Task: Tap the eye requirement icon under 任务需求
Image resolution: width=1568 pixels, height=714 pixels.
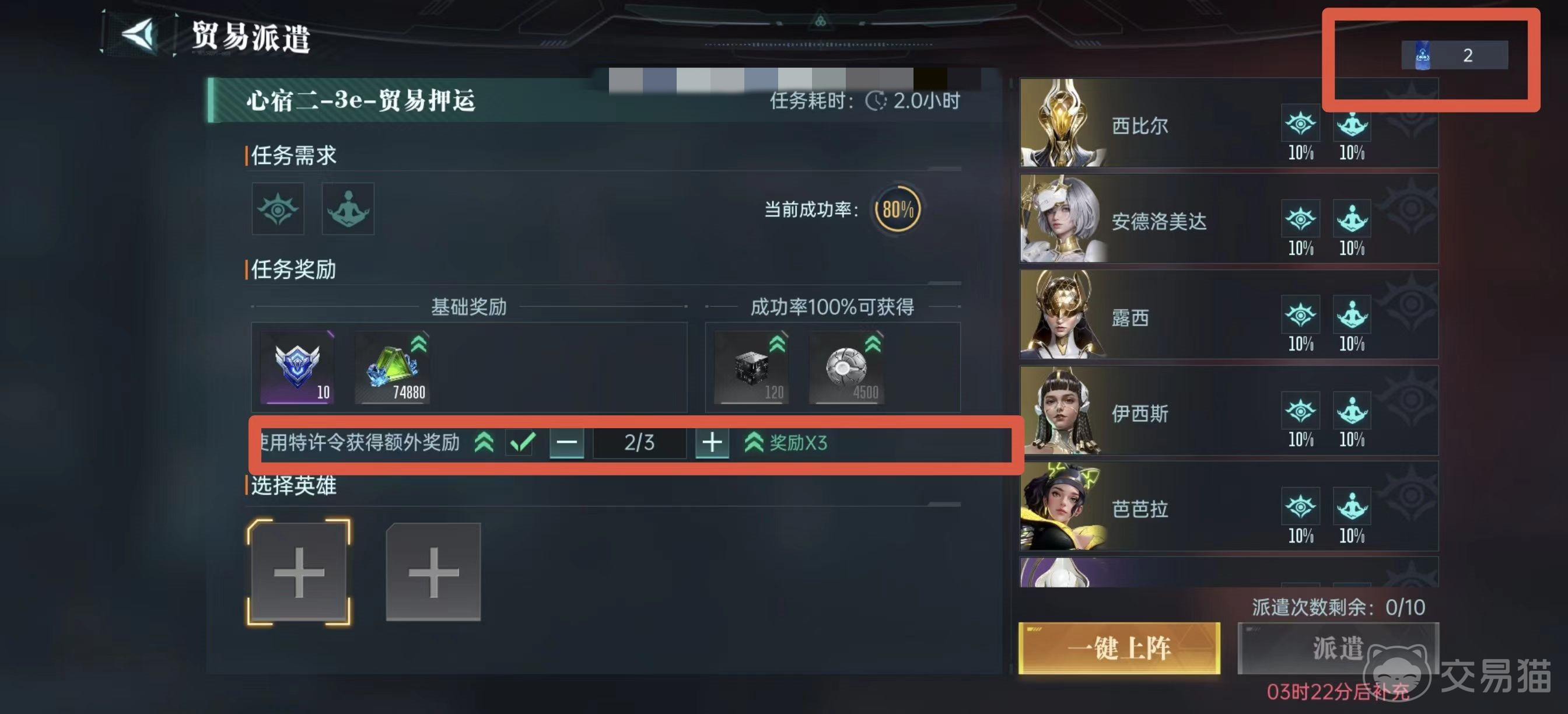Action: pyautogui.click(x=278, y=209)
